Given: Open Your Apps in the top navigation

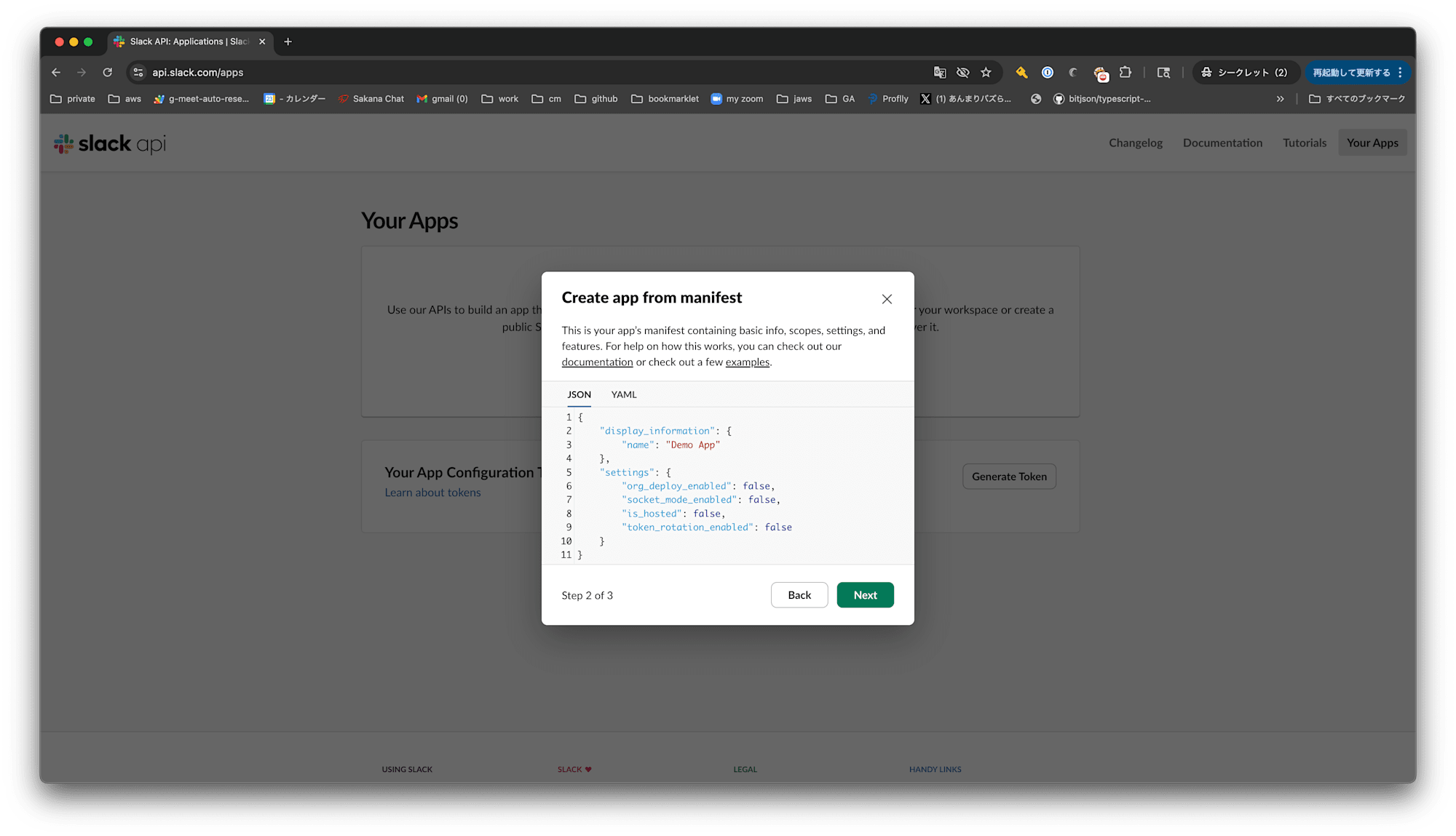Looking at the screenshot, I should coord(1372,143).
